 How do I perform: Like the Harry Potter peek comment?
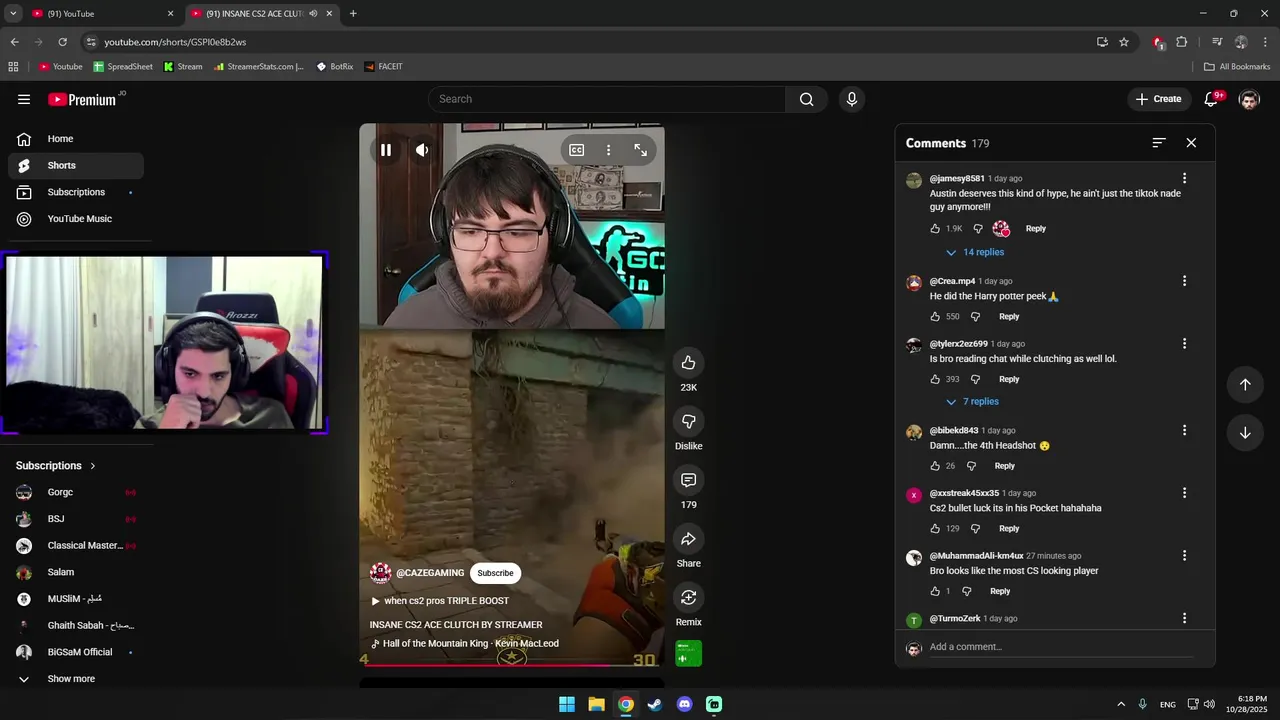(935, 317)
